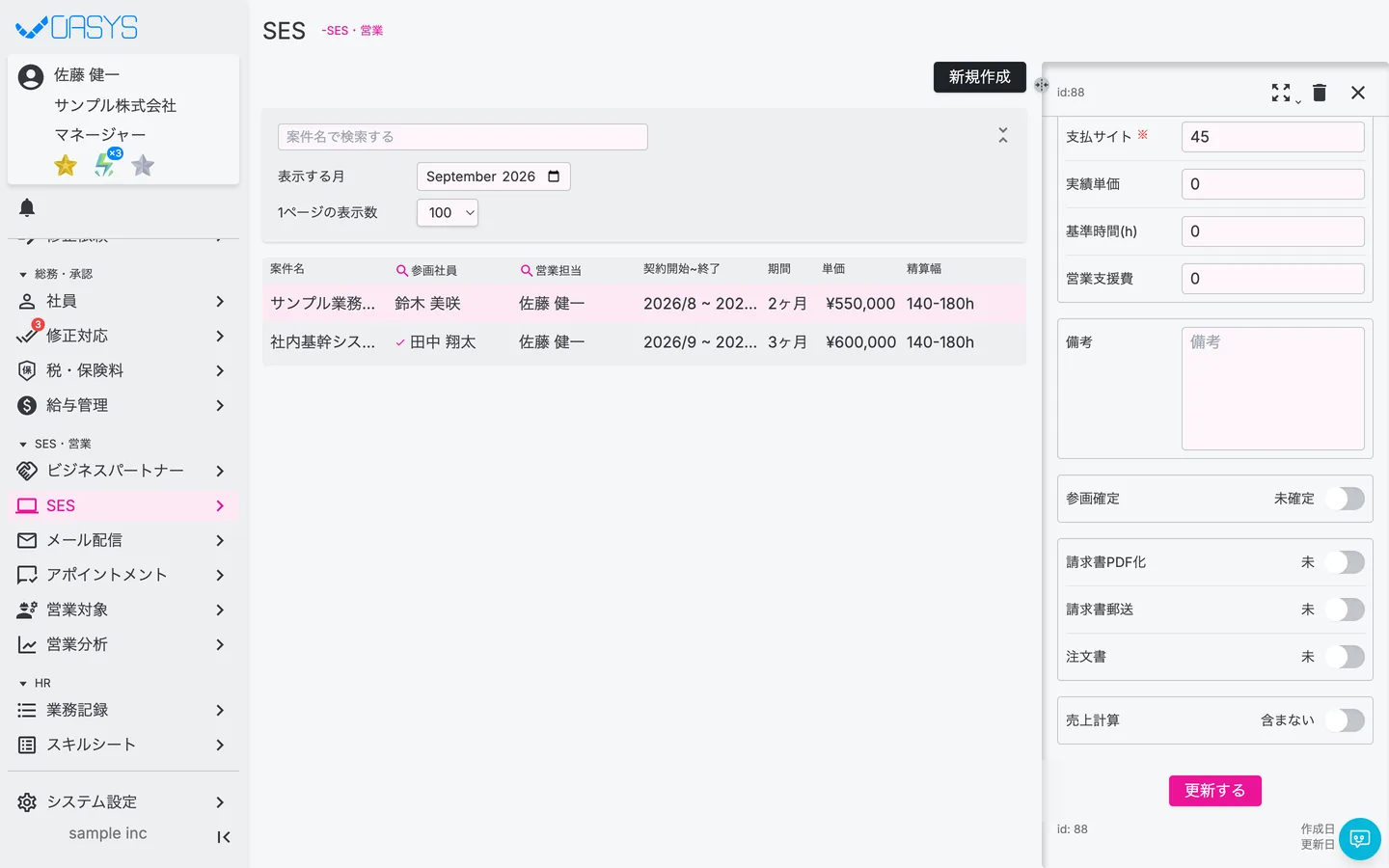1389x868 pixels.
Task: Click the 営業担当 search icon
Action: (527, 271)
